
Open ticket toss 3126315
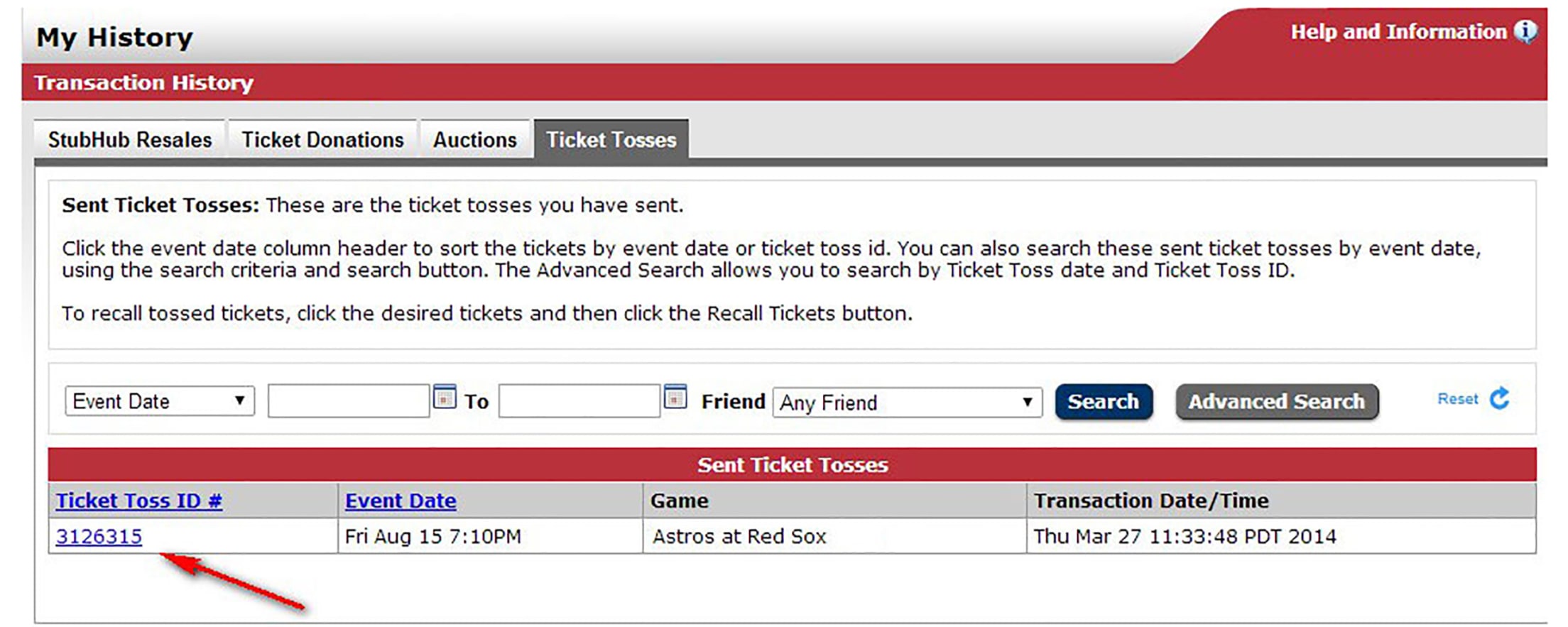(99, 536)
